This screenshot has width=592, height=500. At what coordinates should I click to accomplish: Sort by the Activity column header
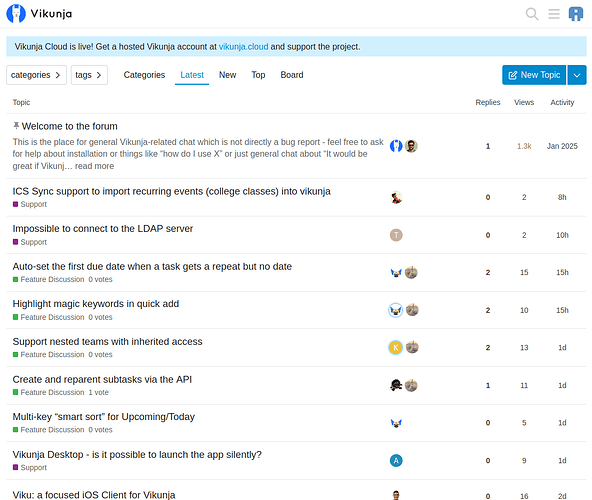[x=562, y=102]
